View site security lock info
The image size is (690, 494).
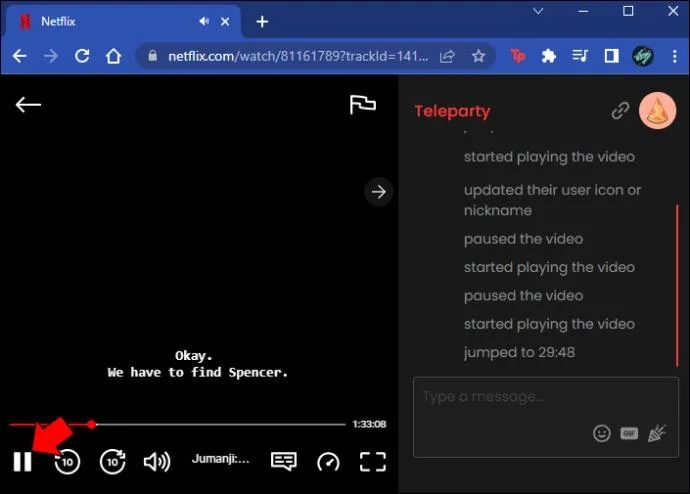[x=153, y=56]
